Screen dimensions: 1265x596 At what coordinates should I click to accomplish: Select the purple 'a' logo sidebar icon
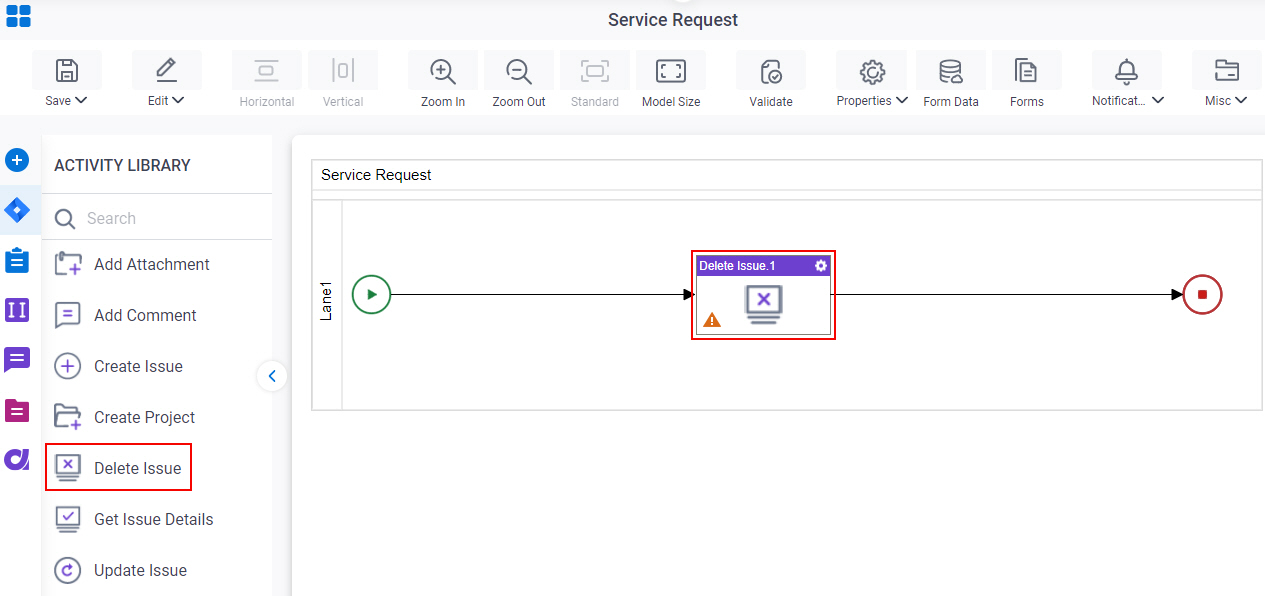[x=17, y=459]
